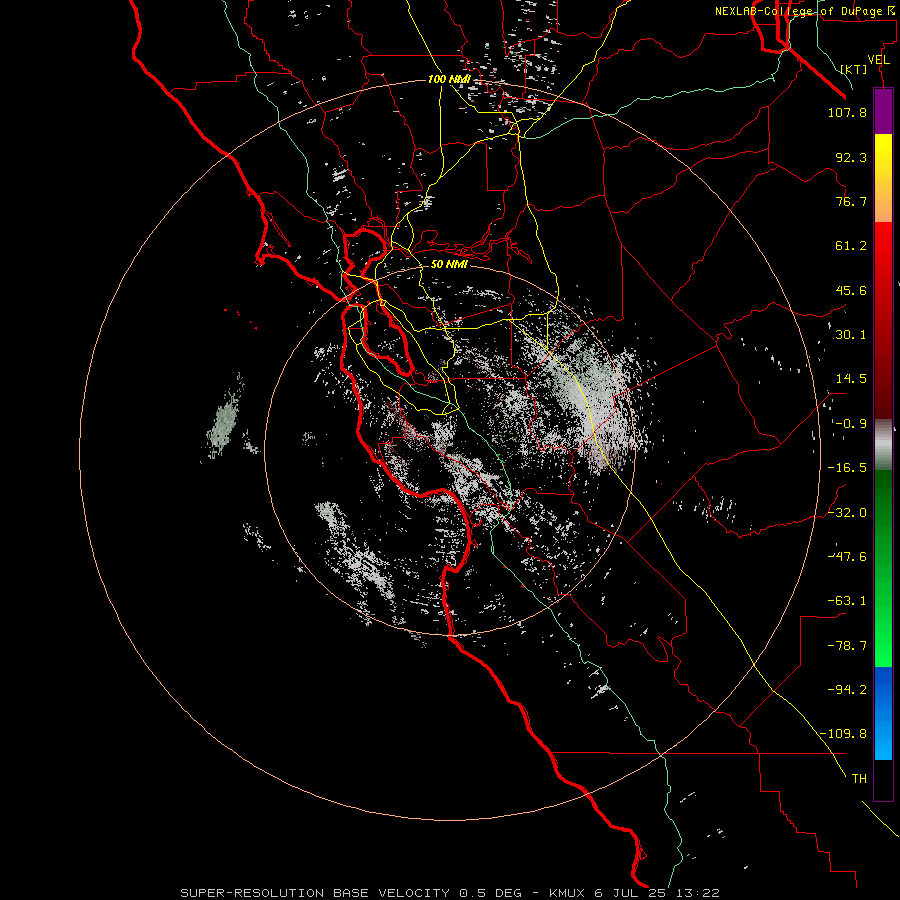Pick the black TH box below the color bar

(883, 780)
